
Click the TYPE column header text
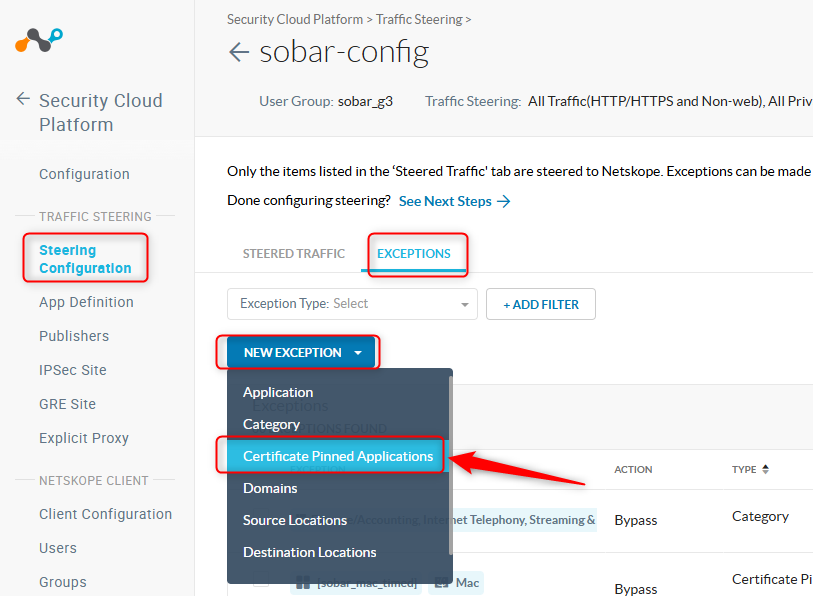pos(744,469)
